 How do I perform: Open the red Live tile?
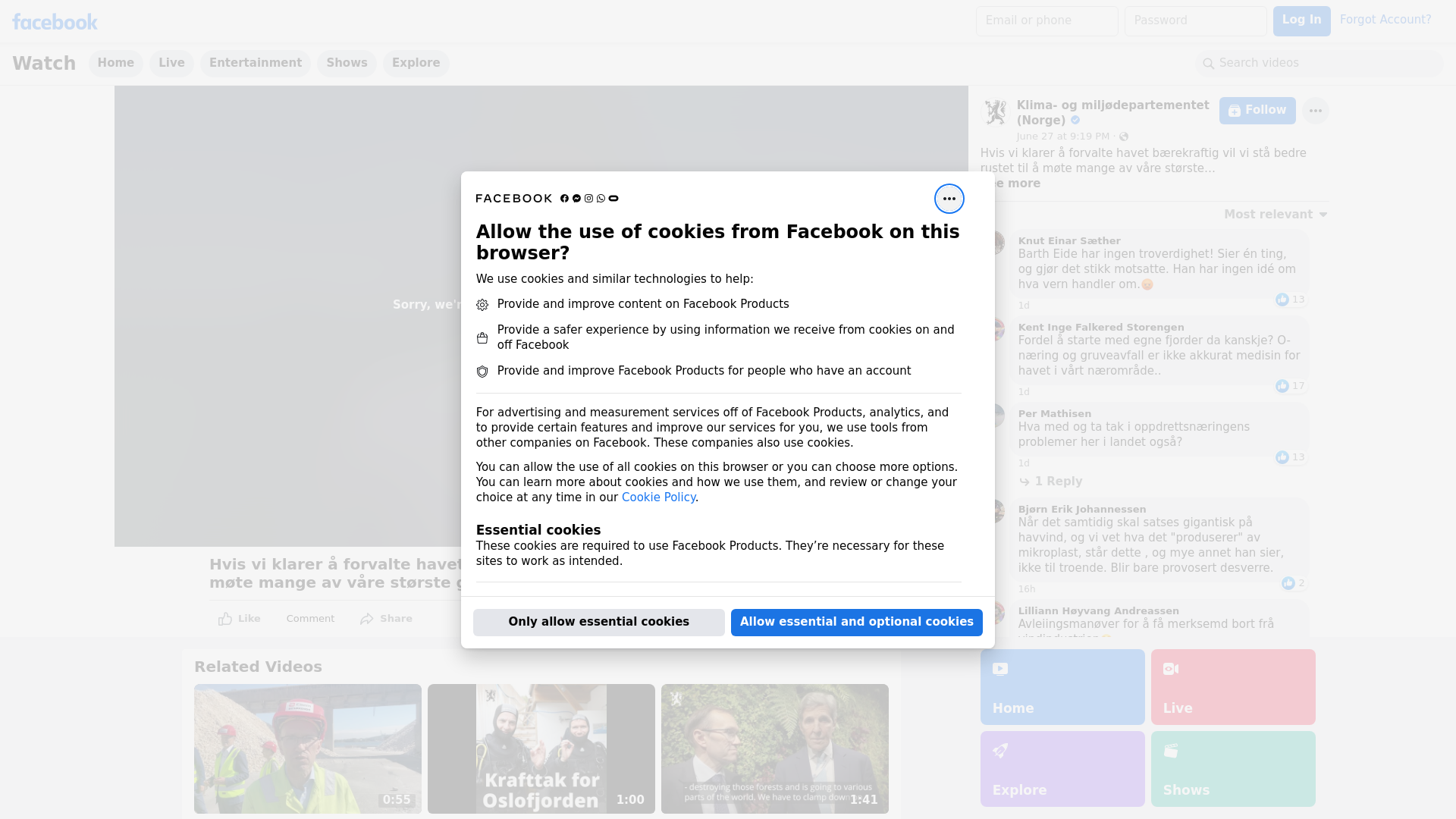click(x=1232, y=686)
